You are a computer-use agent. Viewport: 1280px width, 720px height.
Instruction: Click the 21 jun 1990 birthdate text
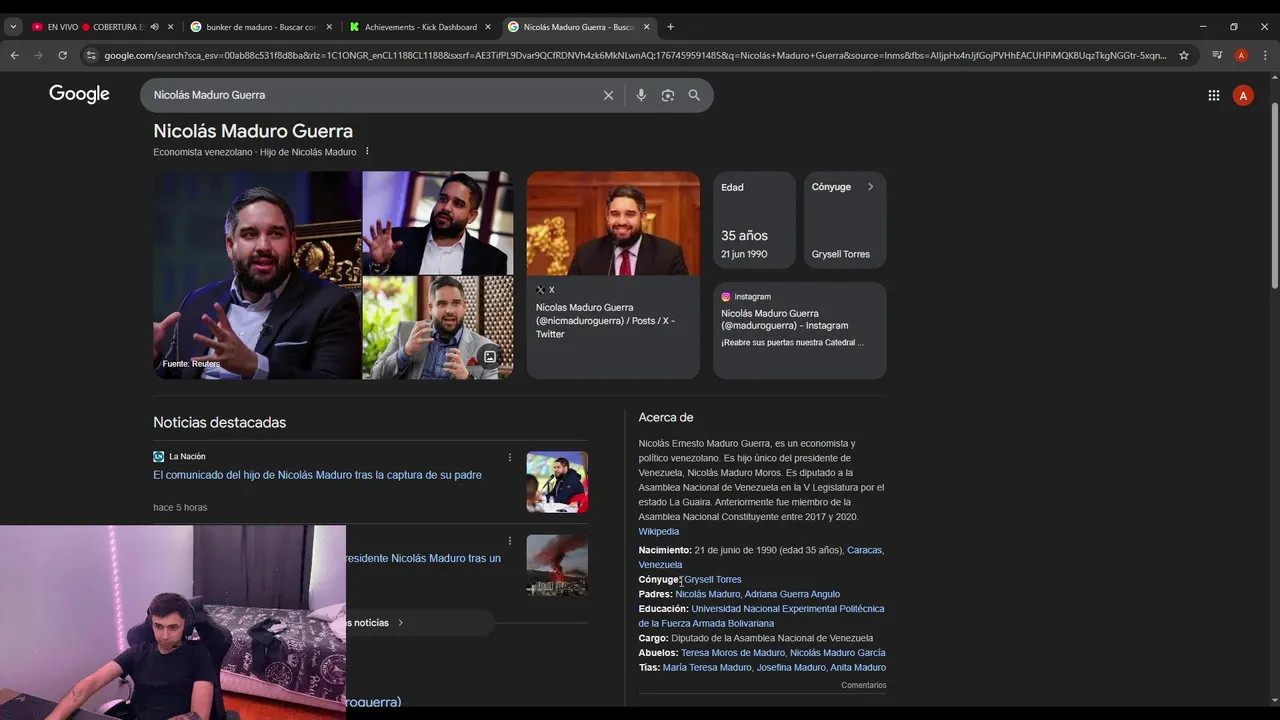tap(744, 254)
